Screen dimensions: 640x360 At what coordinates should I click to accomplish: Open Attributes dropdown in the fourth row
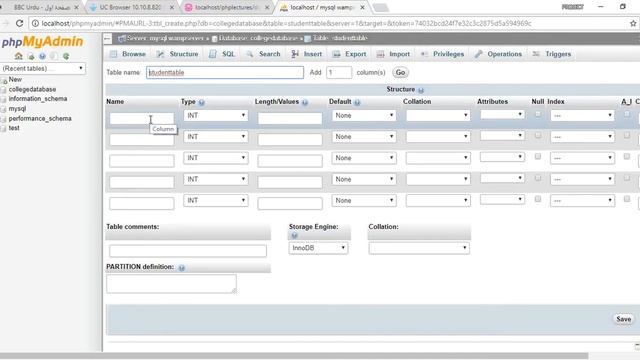coord(502,178)
